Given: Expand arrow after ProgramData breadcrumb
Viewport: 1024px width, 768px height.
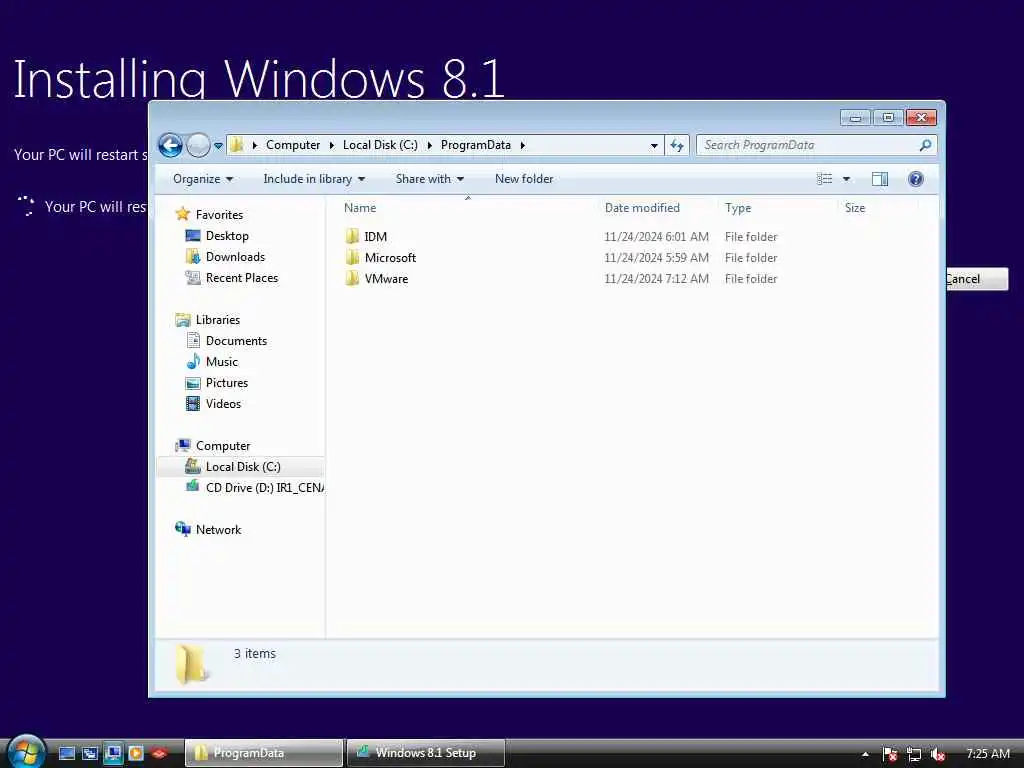Looking at the screenshot, I should [522, 145].
